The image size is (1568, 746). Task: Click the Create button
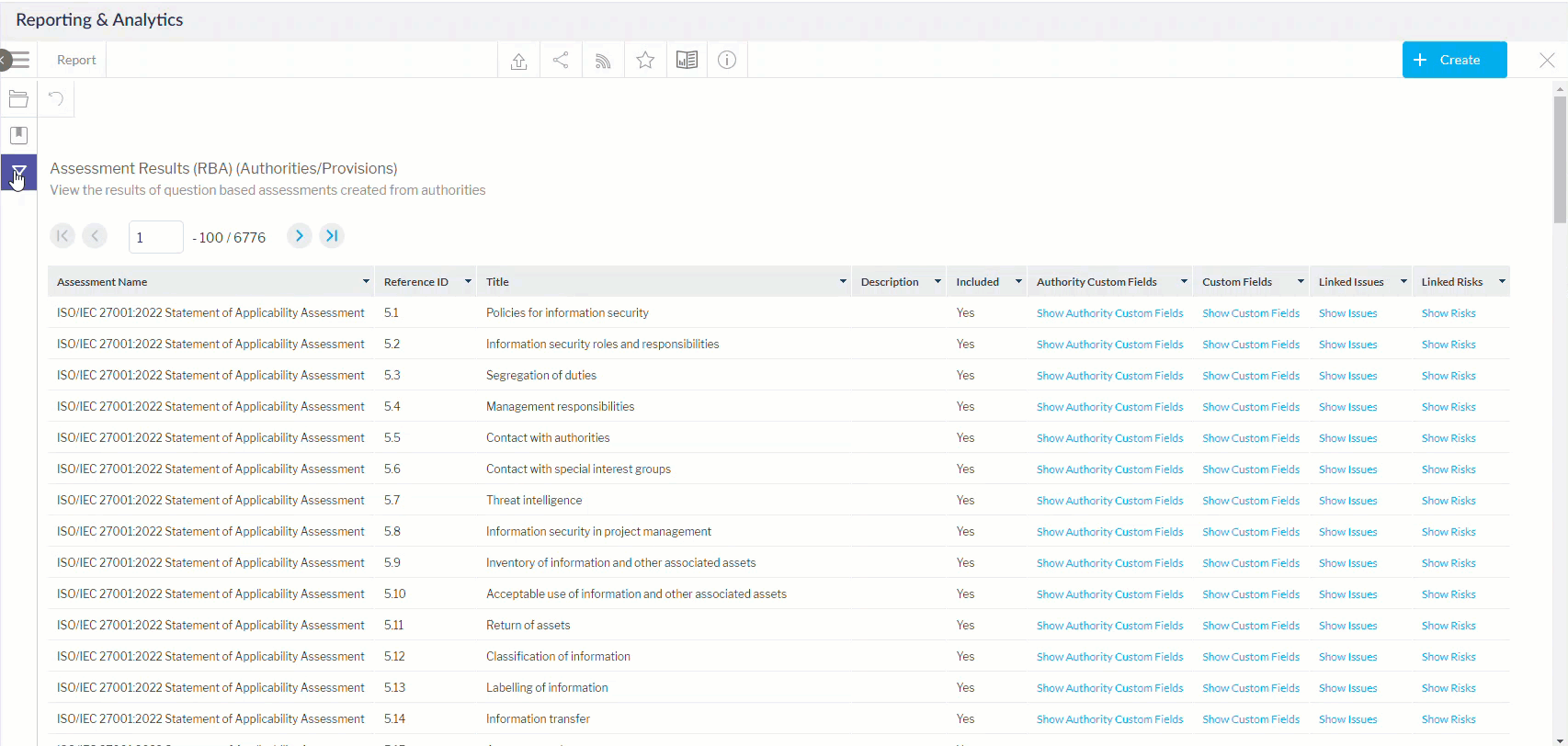pos(1454,61)
